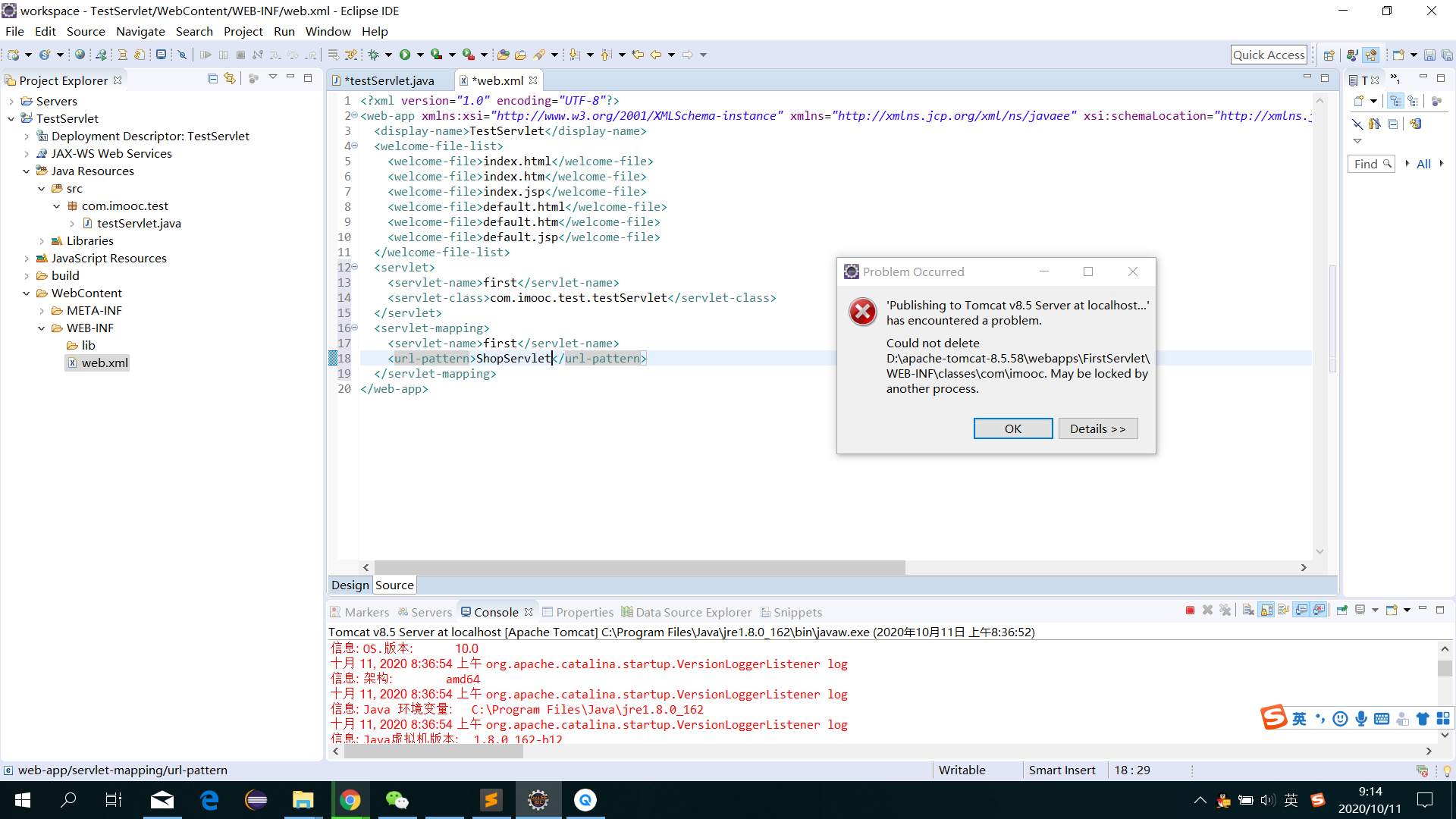This screenshot has height=819, width=1456.
Task: Click the Quick Access search field
Action: pyautogui.click(x=1269, y=55)
